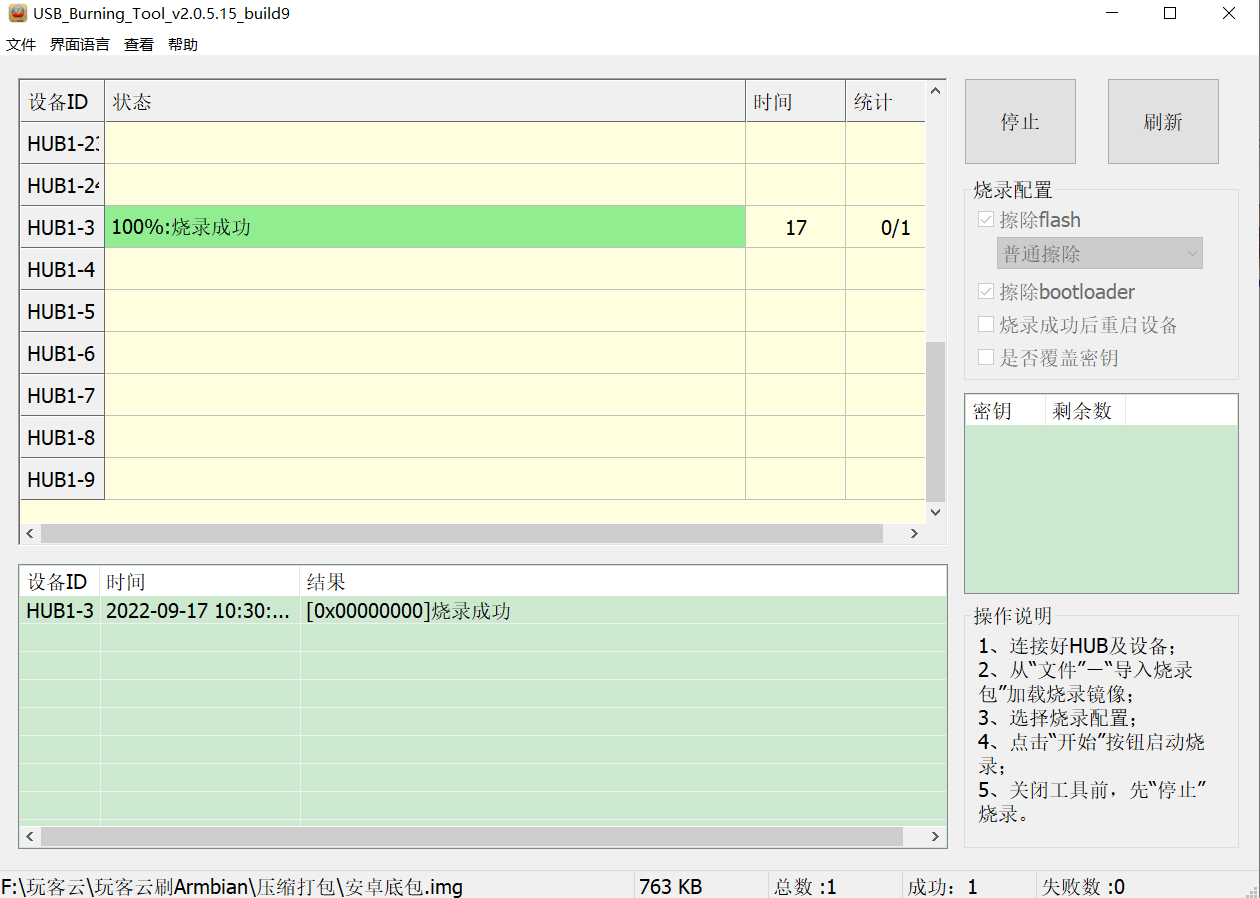
Task: Click the log table 时间 column header
Action: [x=200, y=582]
